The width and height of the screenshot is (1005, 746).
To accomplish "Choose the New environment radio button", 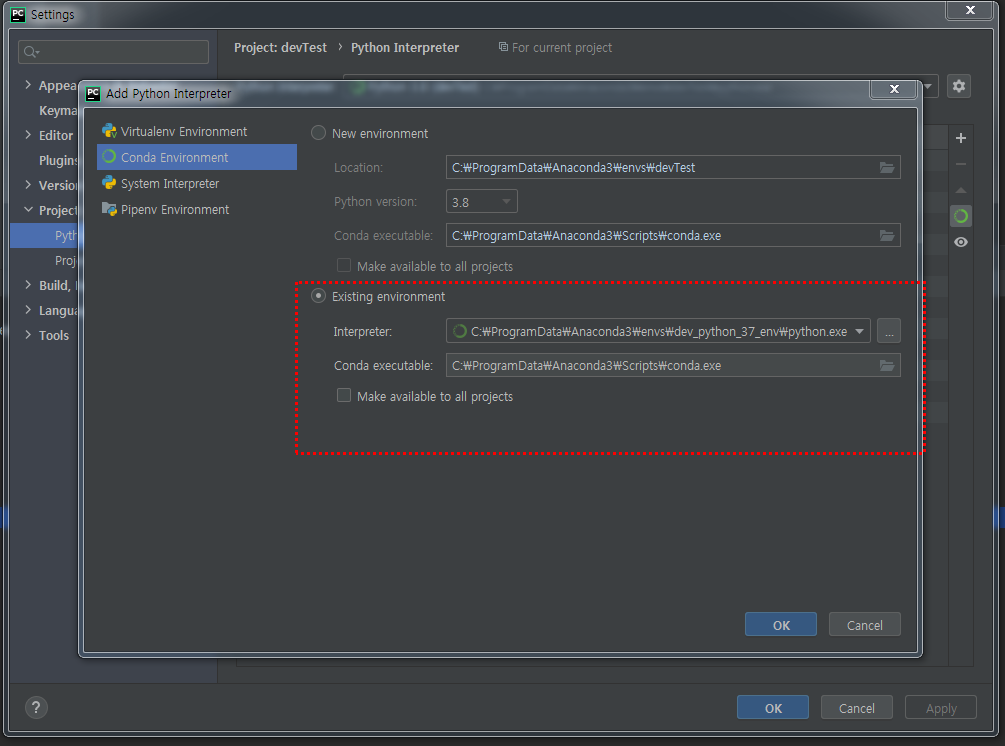I will (x=318, y=133).
